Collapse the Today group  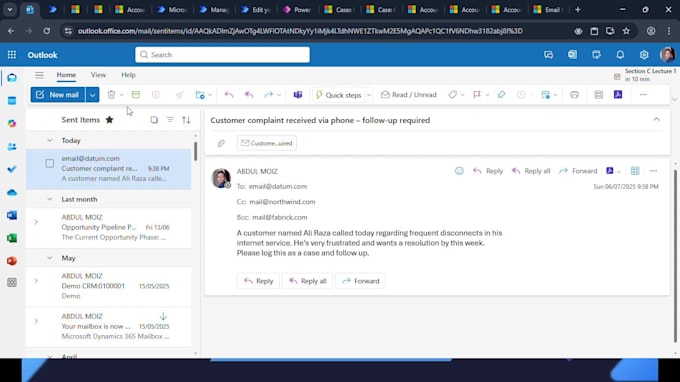tap(50, 140)
